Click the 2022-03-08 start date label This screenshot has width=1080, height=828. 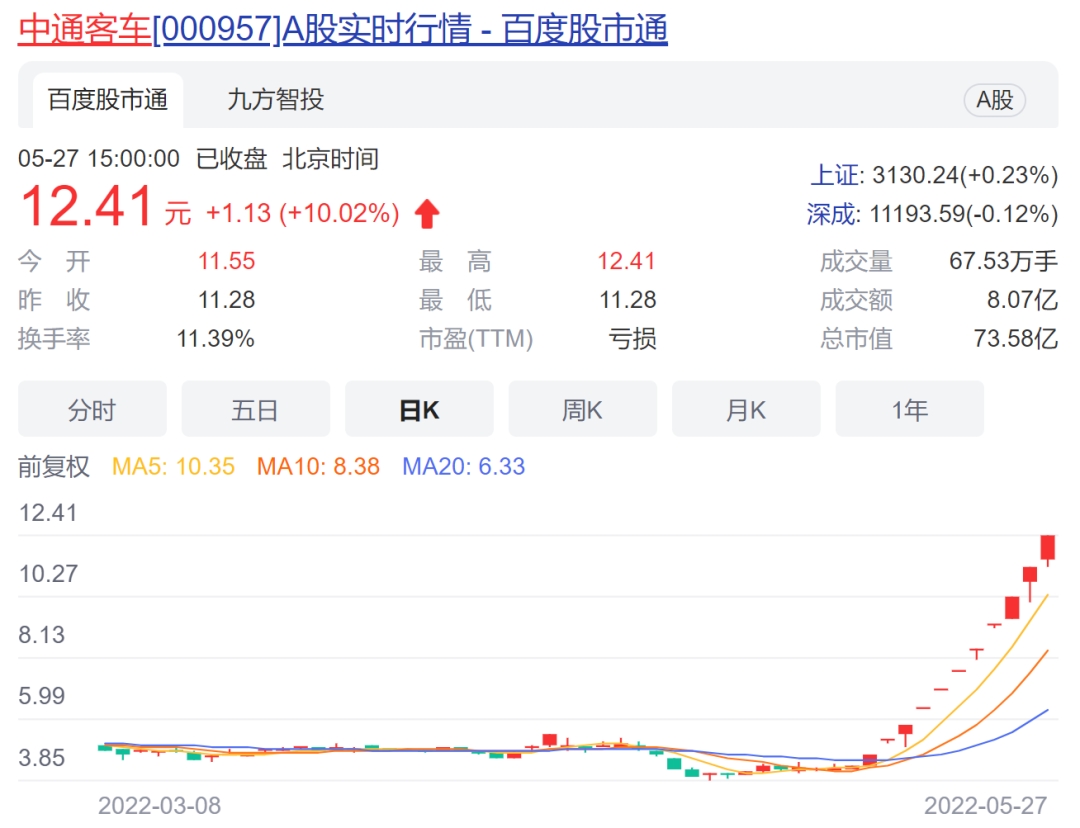tap(159, 806)
